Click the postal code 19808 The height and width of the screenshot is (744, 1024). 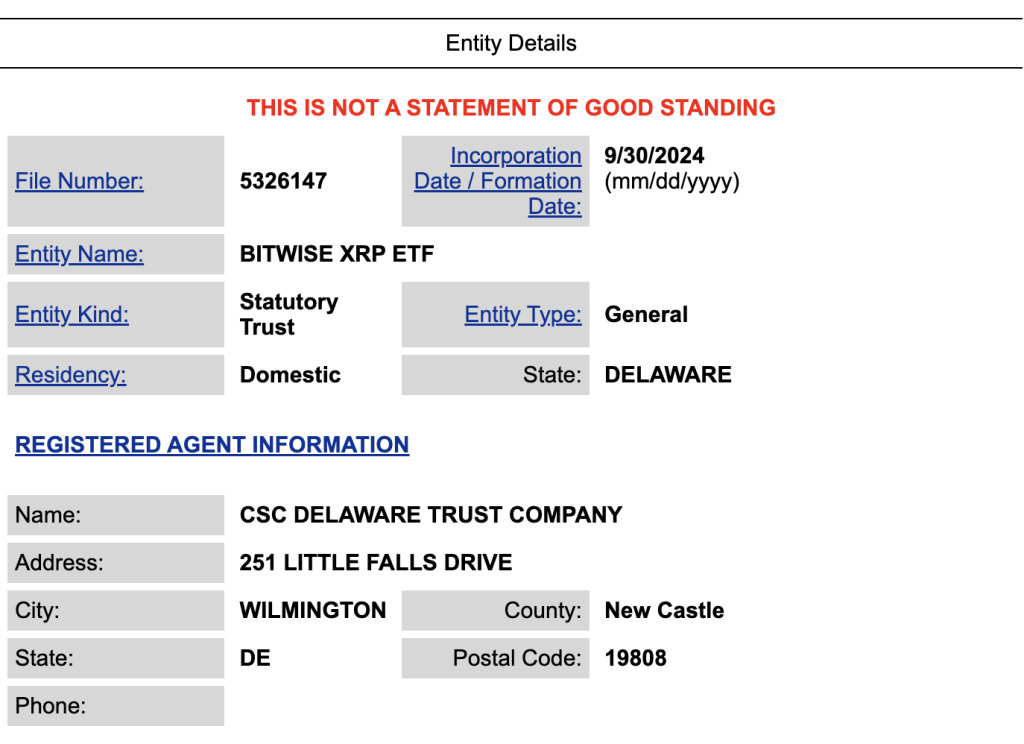click(x=635, y=658)
